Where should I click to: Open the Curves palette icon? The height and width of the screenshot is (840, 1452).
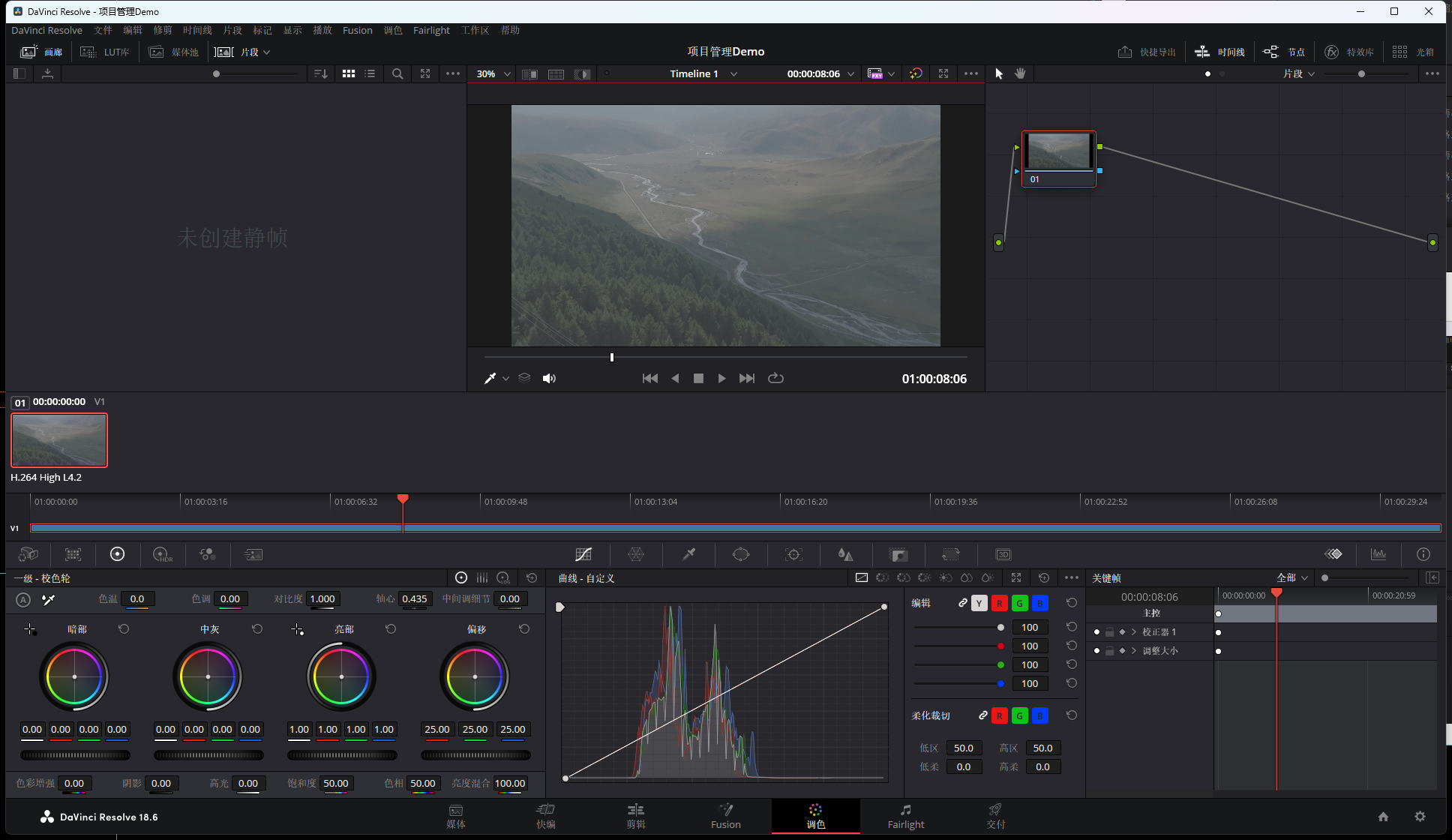583,554
